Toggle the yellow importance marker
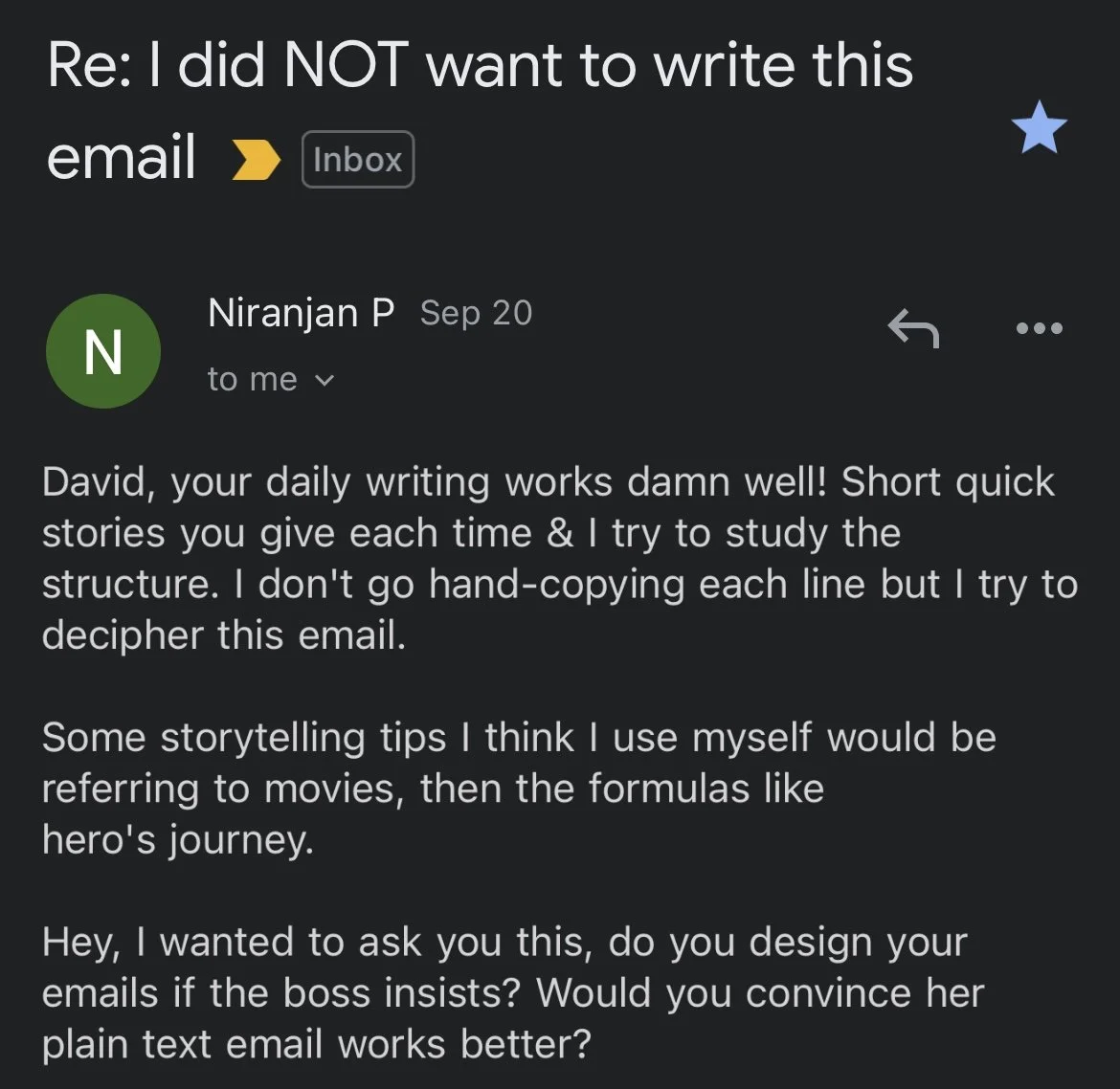 point(257,161)
